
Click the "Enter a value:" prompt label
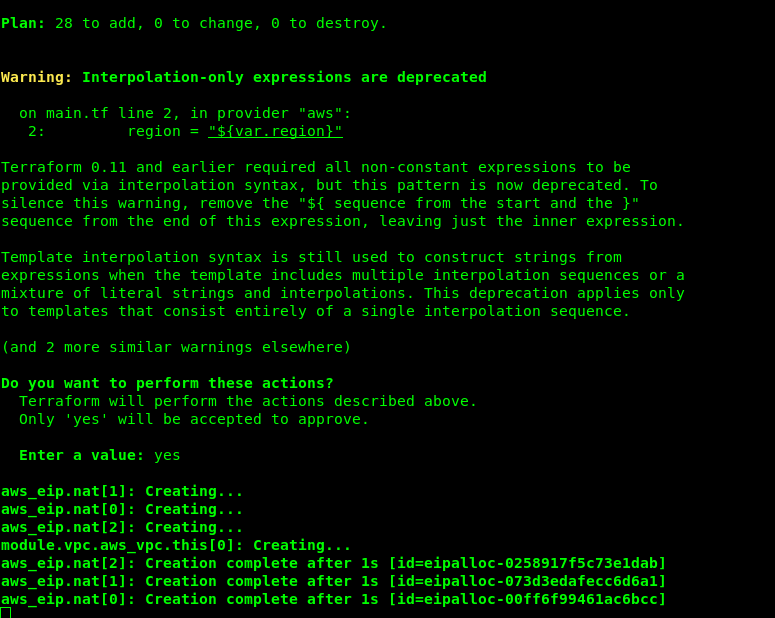[81, 455]
